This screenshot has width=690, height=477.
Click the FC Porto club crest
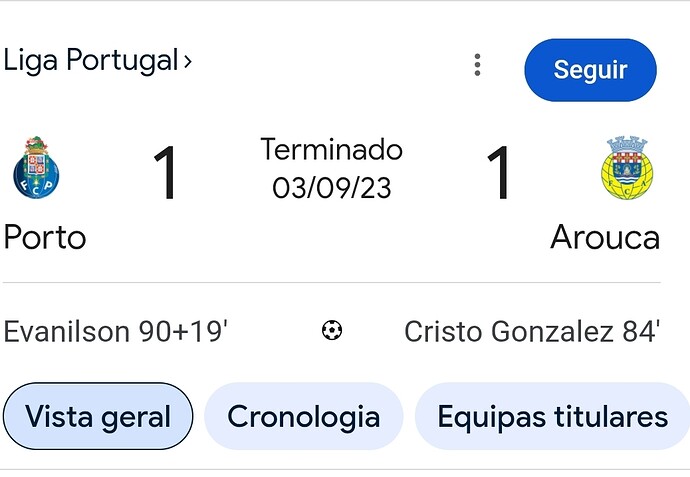[x=38, y=167]
